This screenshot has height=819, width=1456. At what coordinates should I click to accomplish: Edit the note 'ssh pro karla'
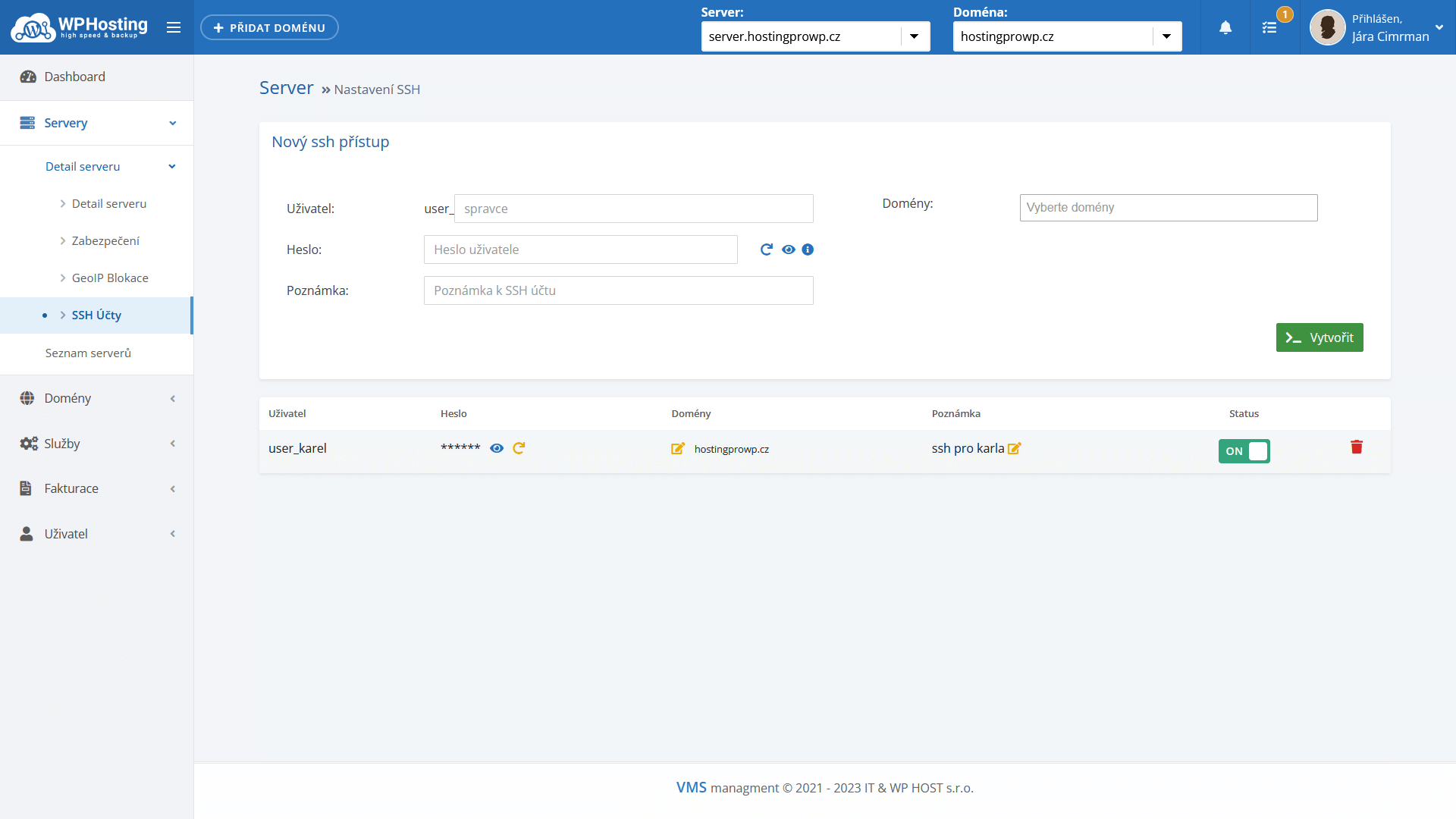[x=1015, y=448]
